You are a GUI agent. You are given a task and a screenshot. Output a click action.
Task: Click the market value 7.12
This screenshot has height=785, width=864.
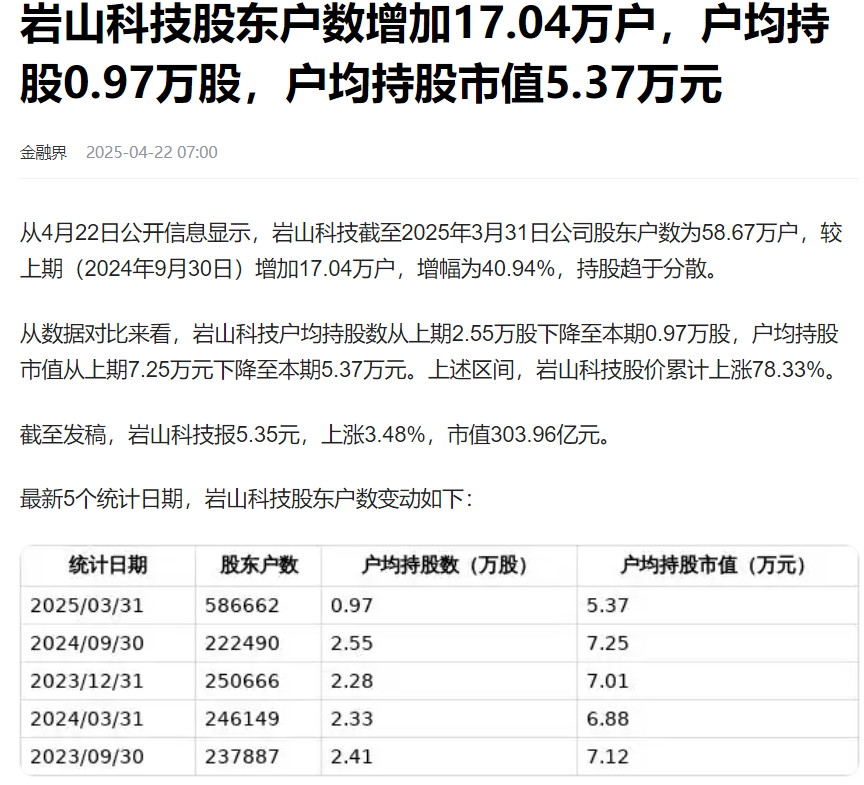point(608,757)
